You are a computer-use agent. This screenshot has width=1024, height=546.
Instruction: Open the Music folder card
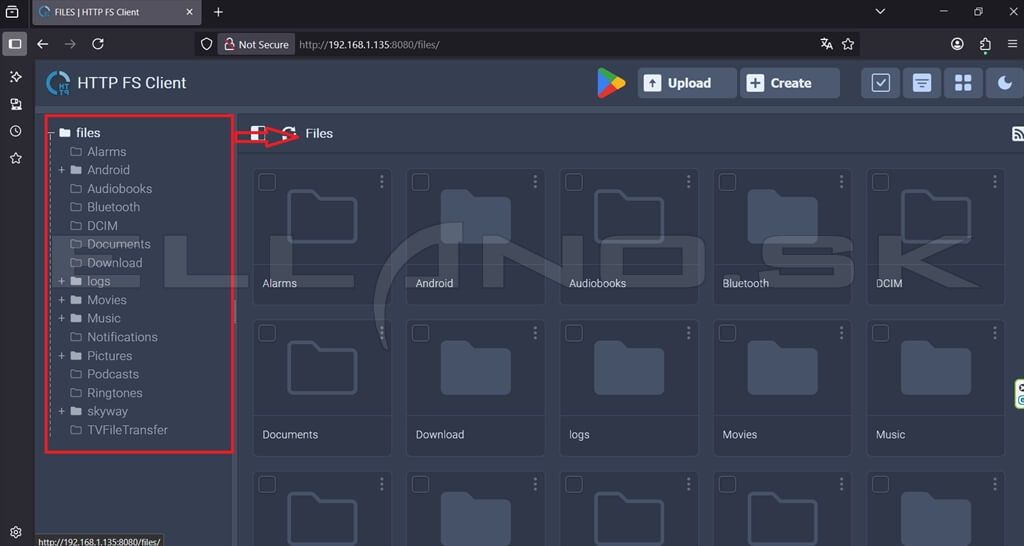click(x=935, y=387)
